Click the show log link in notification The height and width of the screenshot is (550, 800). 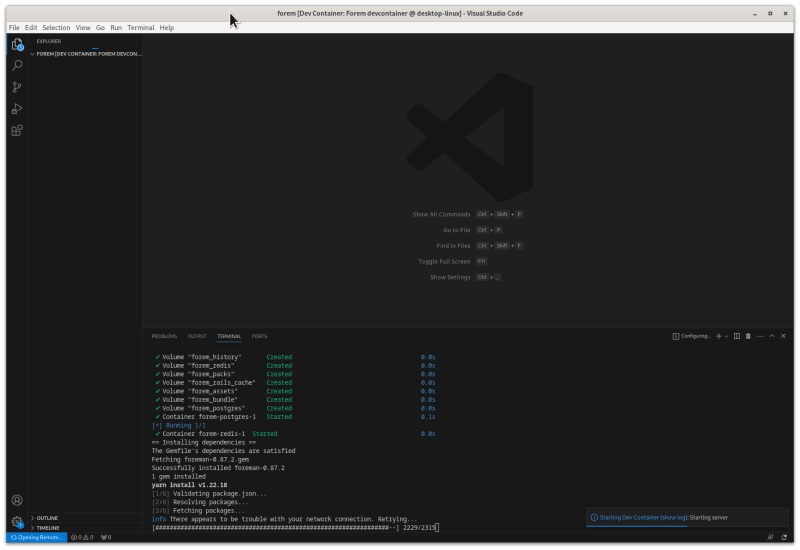673,517
